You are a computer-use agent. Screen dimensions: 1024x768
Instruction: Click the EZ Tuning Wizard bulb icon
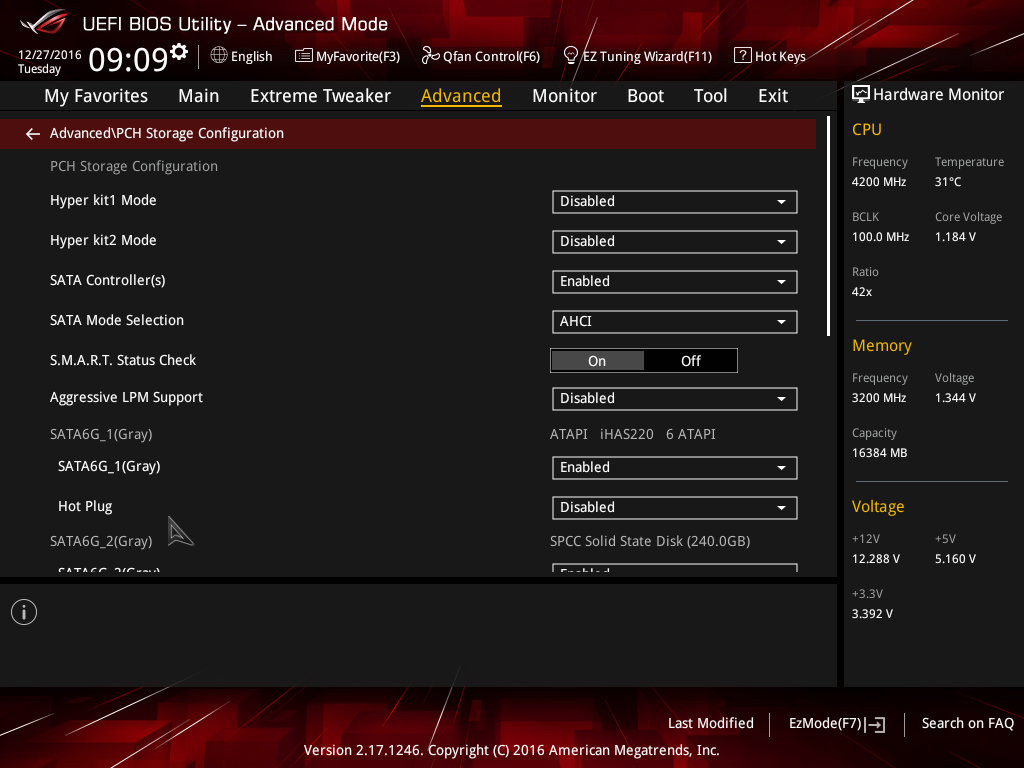click(570, 56)
